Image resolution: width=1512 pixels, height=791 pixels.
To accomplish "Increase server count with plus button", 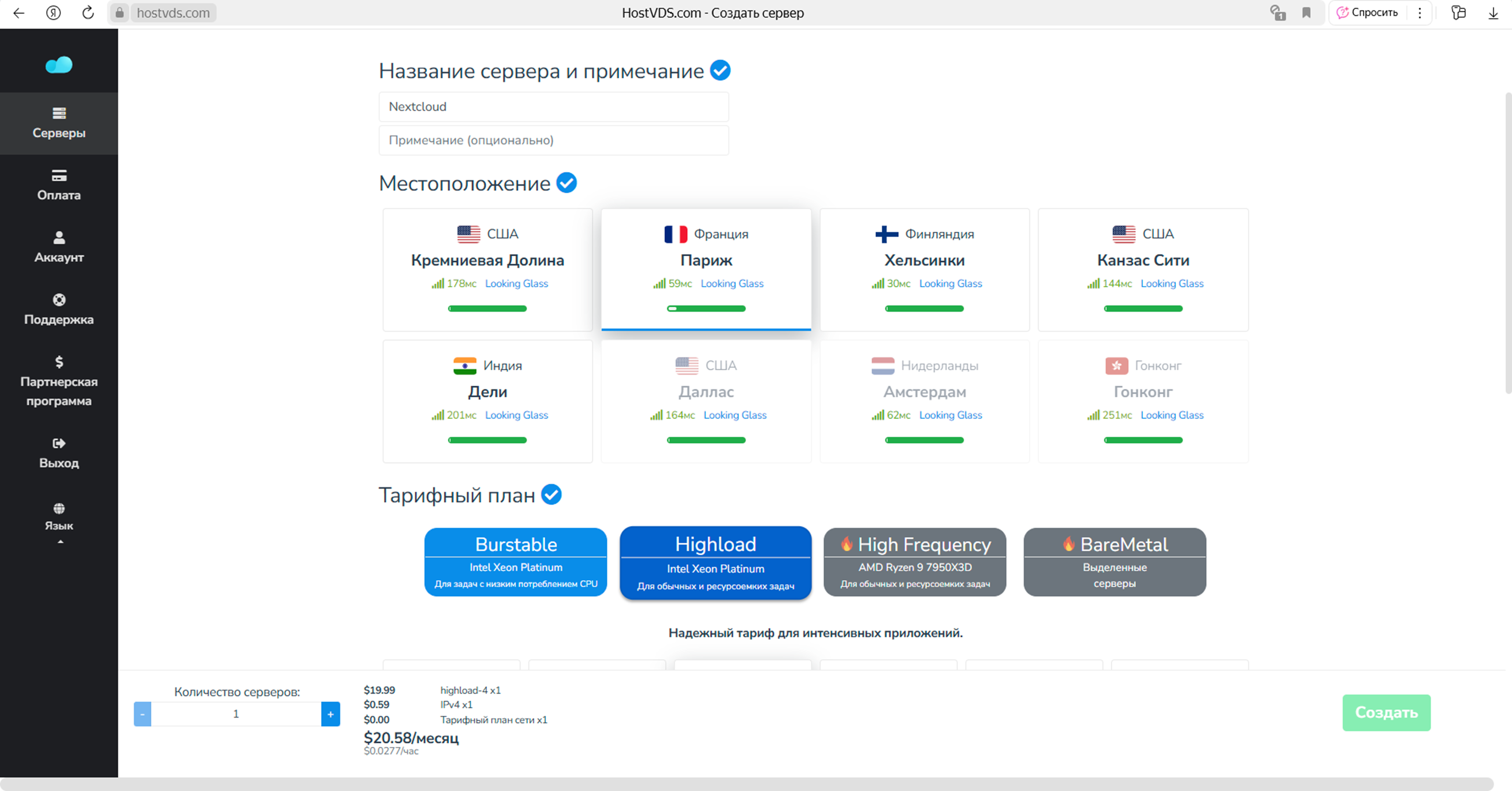I will point(331,714).
